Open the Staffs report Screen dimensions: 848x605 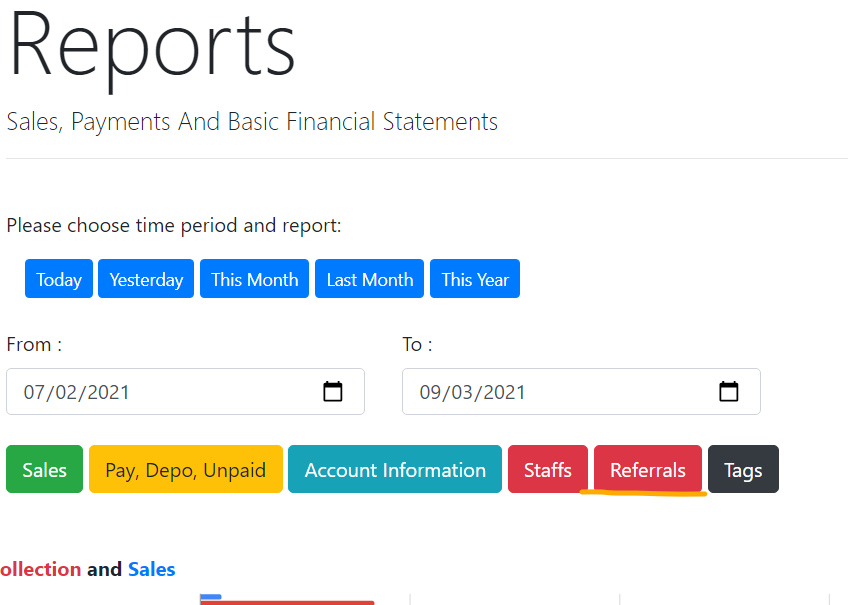548,469
